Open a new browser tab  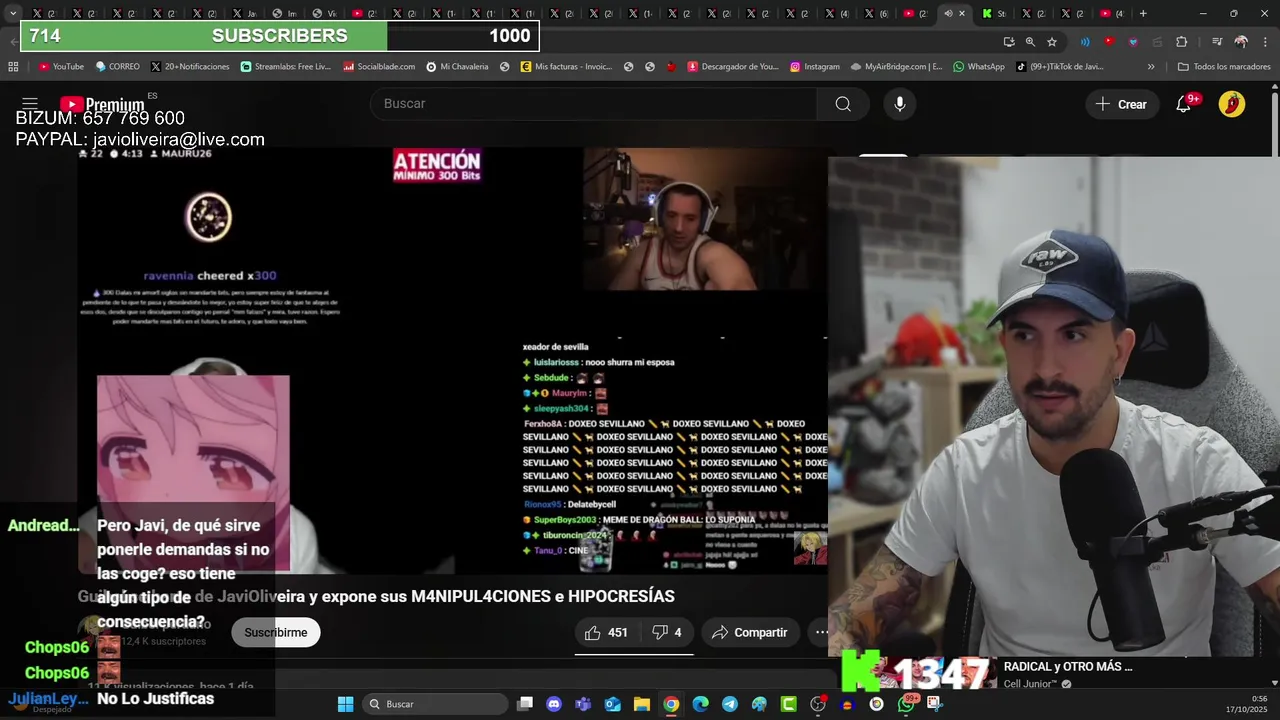click(1143, 13)
